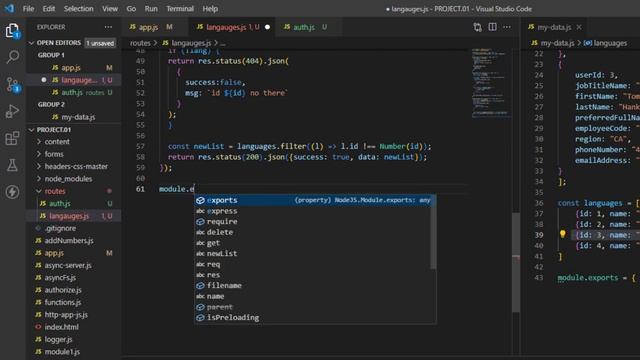Pick the delete autocomplete suggestion
640x360 pixels.
313,232
